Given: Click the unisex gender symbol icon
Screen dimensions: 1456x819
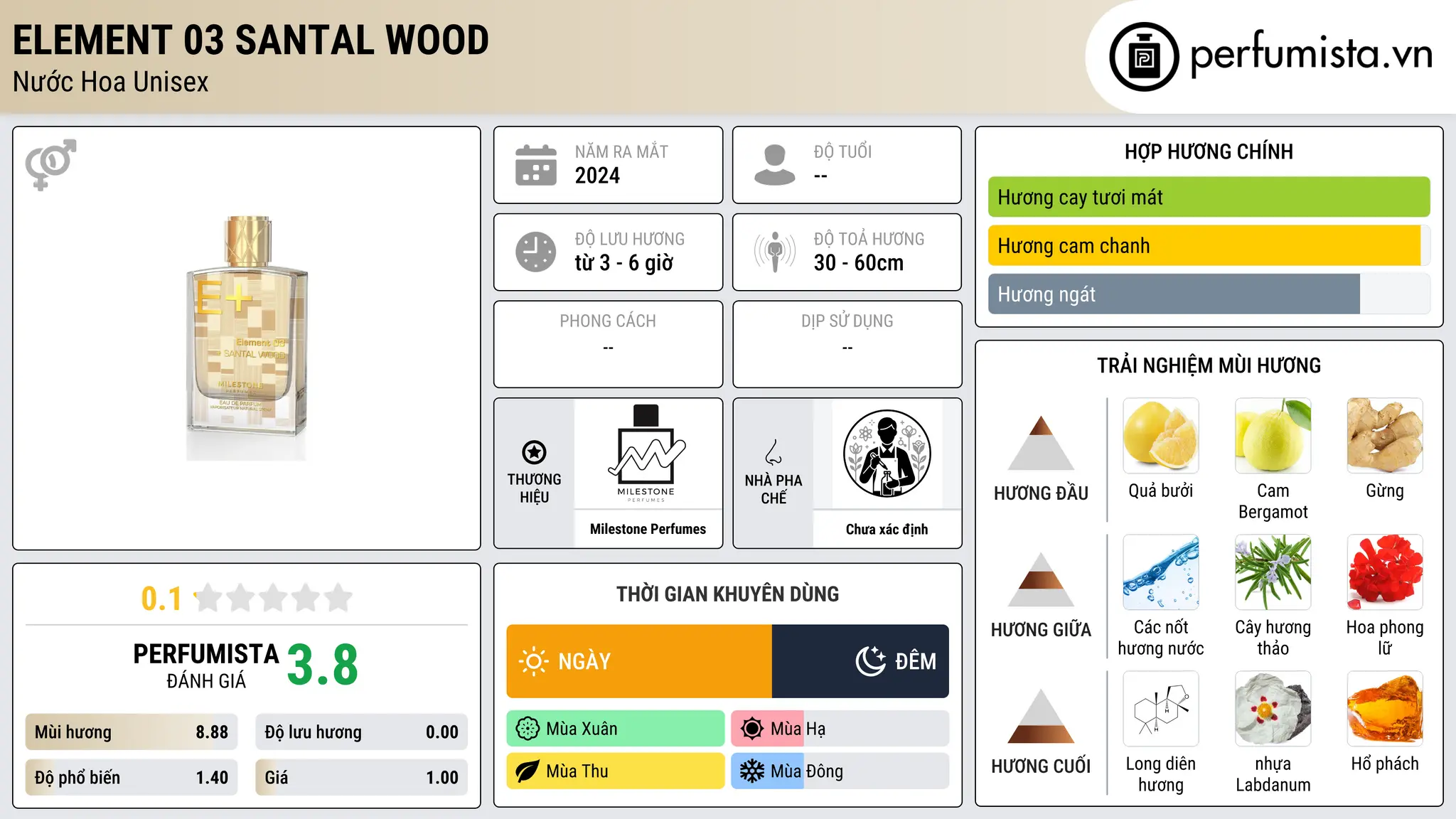Looking at the screenshot, I should [x=50, y=164].
